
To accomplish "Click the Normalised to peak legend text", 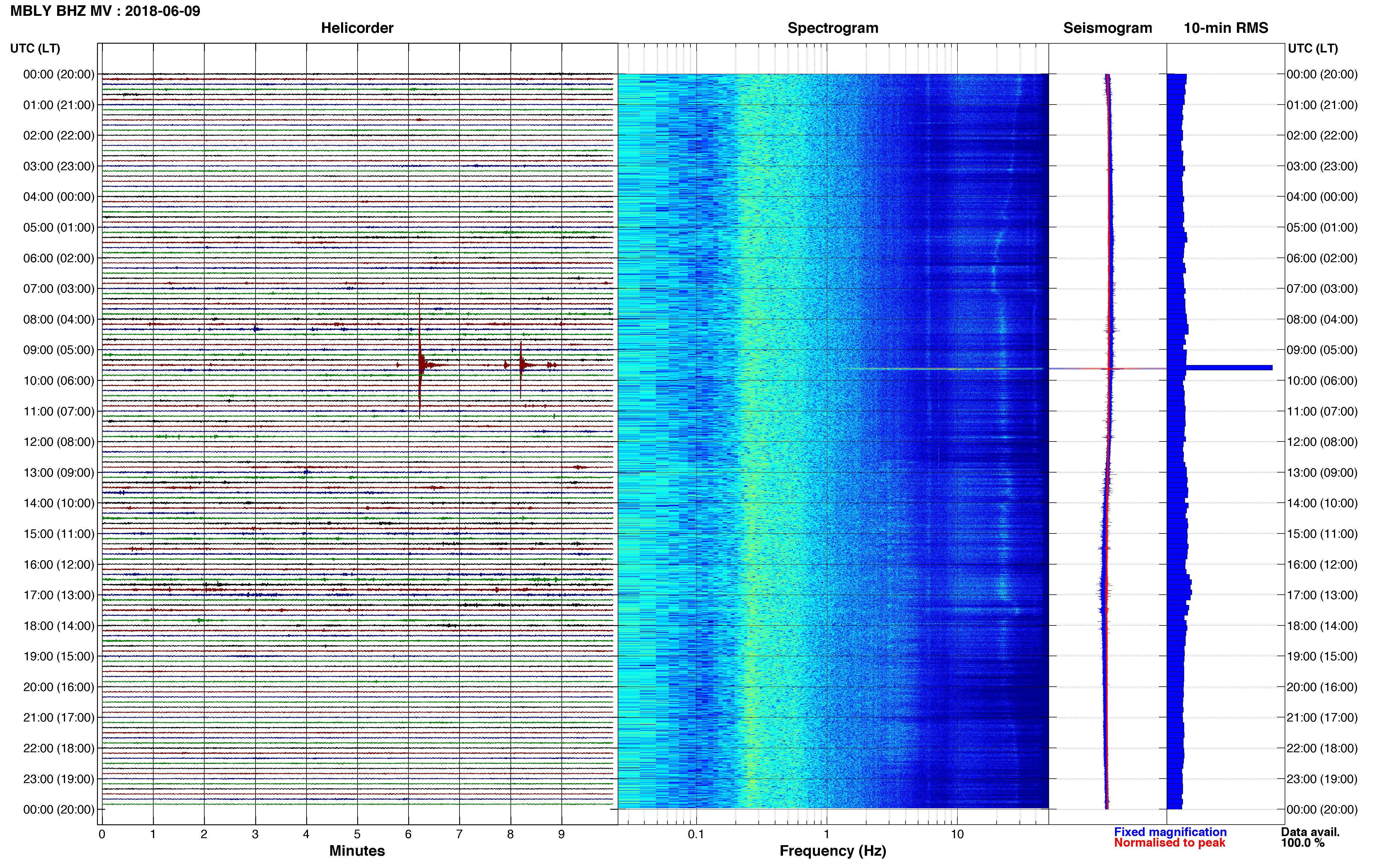I will [1169, 843].
